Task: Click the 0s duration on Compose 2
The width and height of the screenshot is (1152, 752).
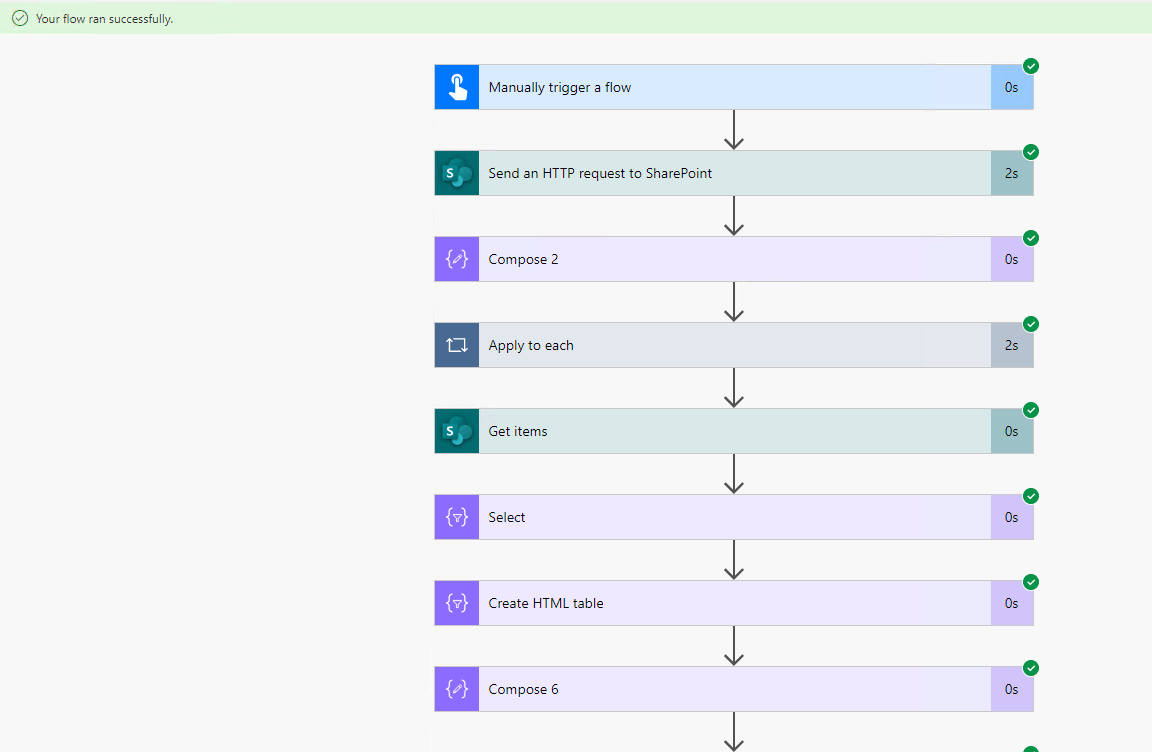Action: pos(1012,259)
